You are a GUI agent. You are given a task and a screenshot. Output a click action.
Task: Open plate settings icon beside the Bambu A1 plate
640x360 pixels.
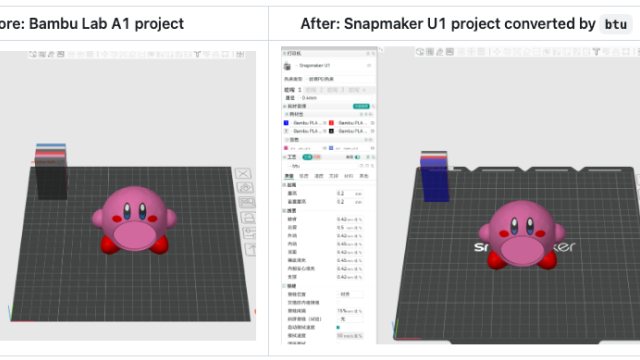click(x=249, y=233)
